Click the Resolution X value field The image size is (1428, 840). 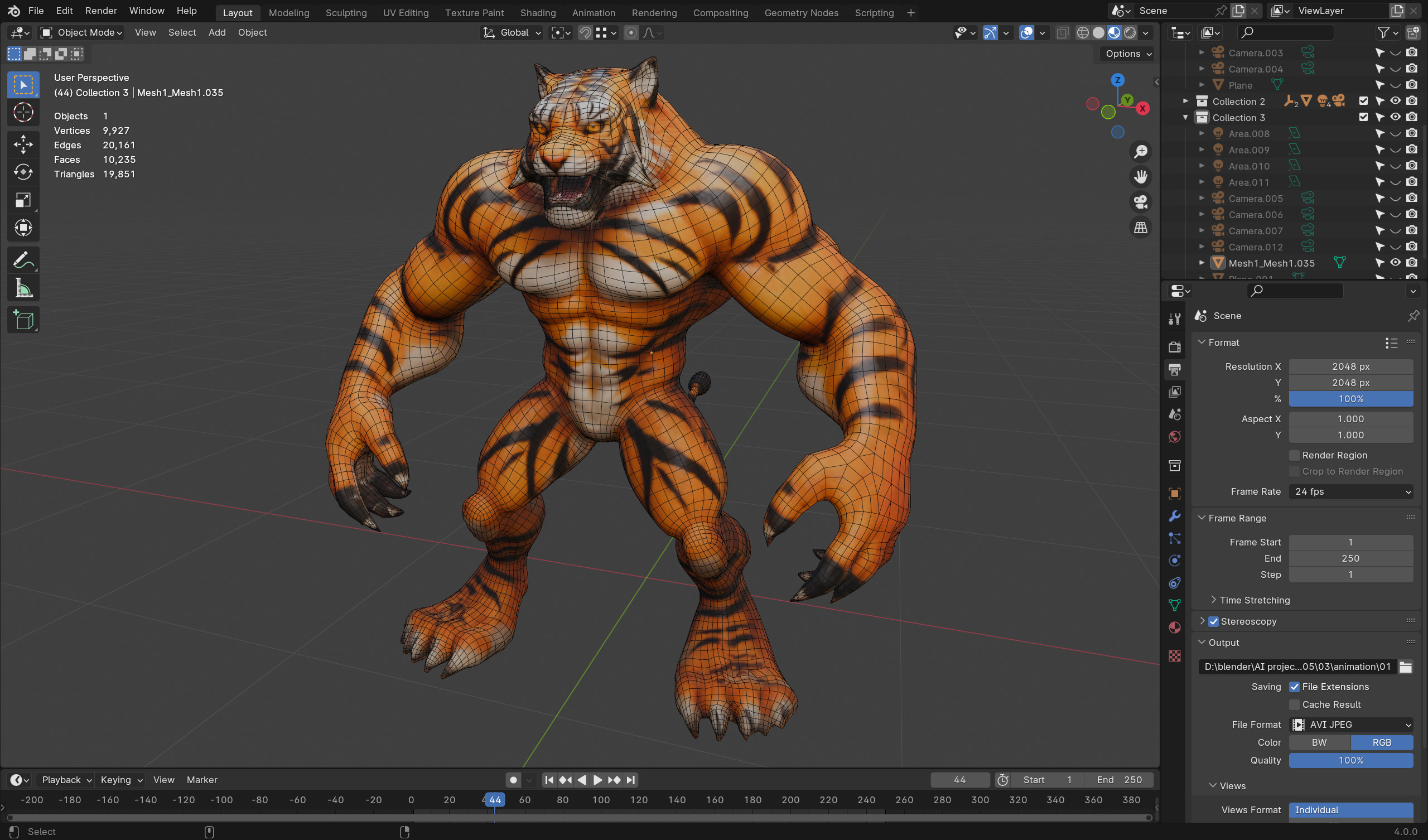point(1351,367)
